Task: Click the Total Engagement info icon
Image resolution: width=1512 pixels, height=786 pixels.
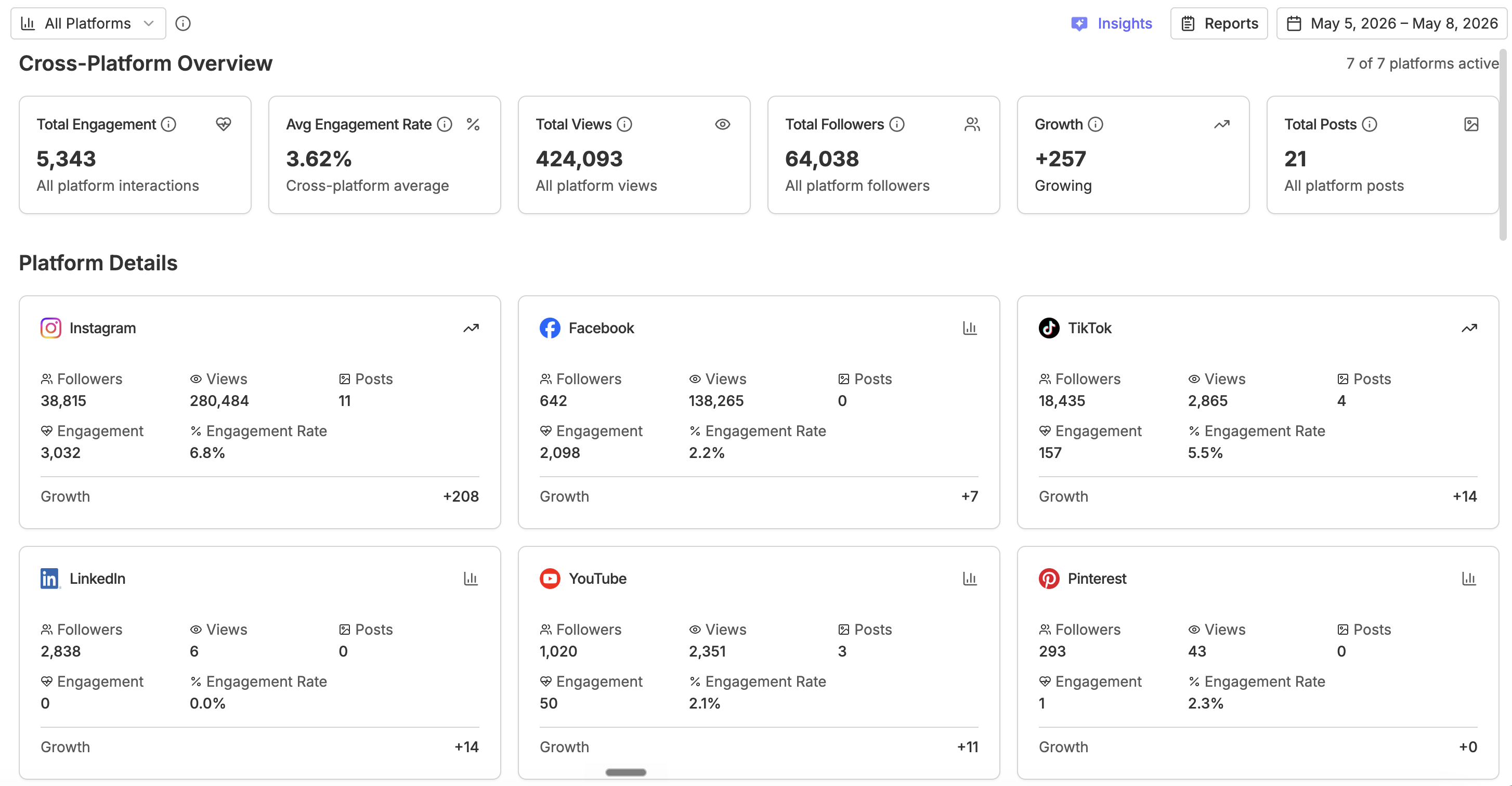Action: click(x=169, y=124)
